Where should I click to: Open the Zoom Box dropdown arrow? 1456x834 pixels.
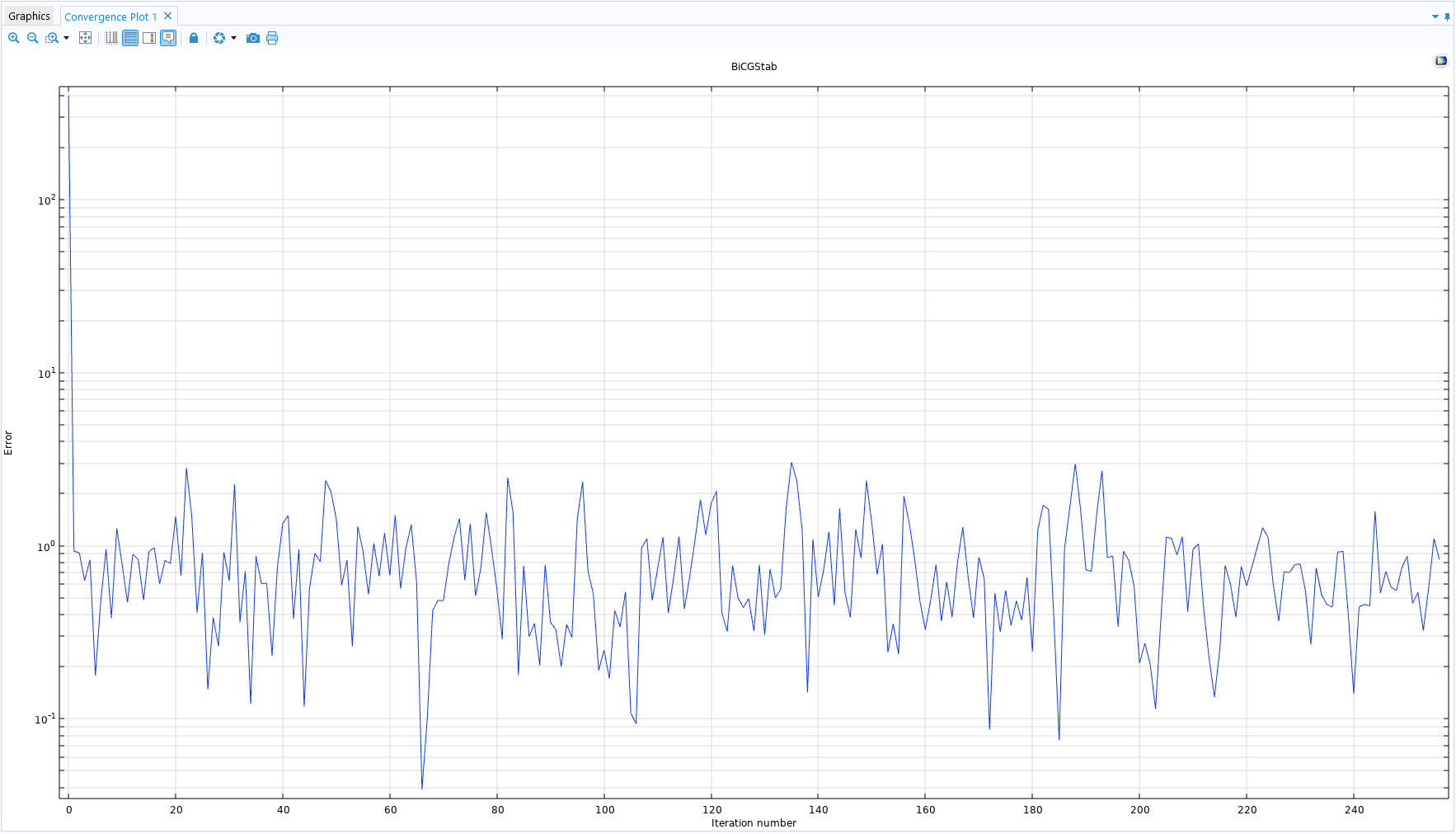click(67, 38)
